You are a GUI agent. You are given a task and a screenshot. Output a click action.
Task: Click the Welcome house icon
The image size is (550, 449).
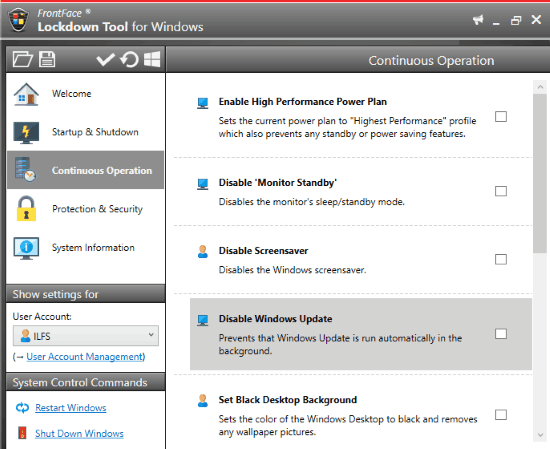(x=26, y=94)
